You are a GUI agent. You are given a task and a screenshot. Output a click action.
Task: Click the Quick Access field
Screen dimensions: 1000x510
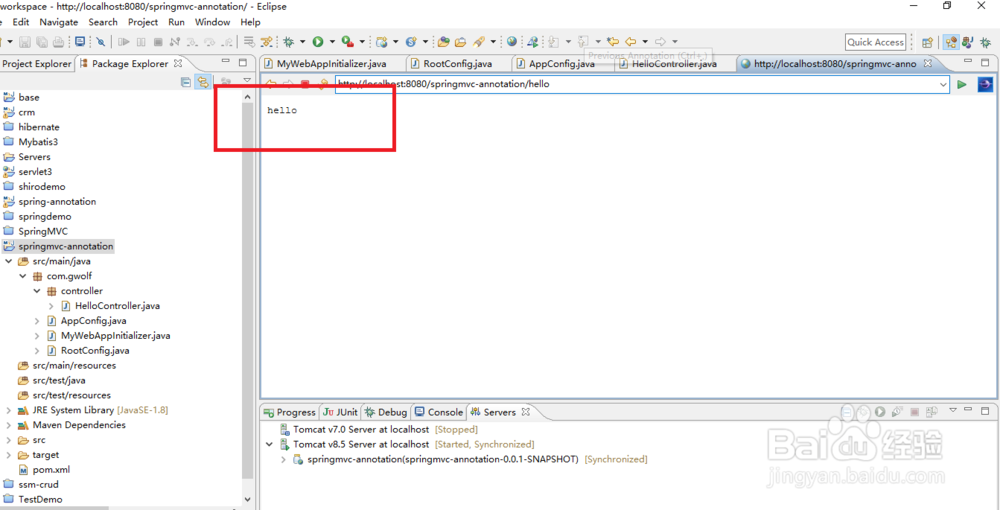[x=876, y=42]
